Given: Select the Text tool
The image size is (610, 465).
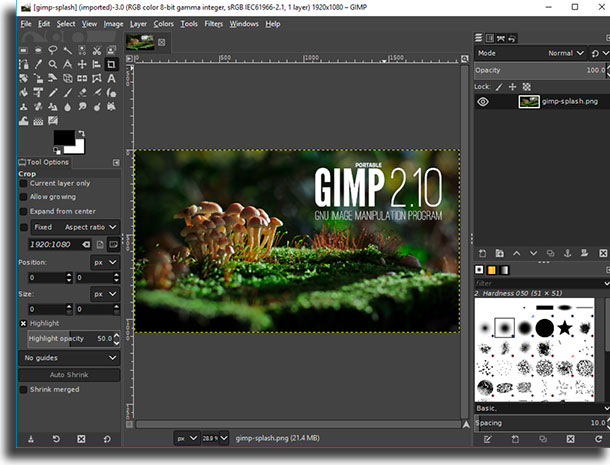Looking at the screenshot, I should click(x=111, y=78).
